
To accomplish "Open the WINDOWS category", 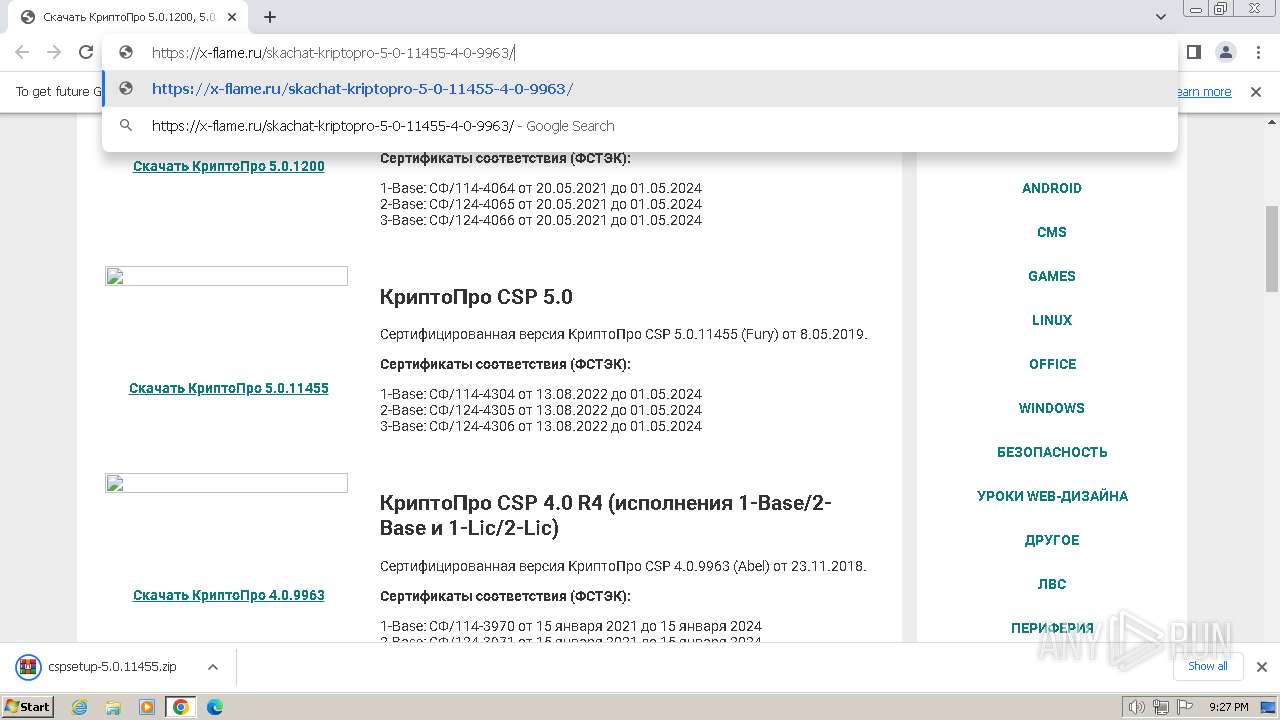I will click(1052, 408).
